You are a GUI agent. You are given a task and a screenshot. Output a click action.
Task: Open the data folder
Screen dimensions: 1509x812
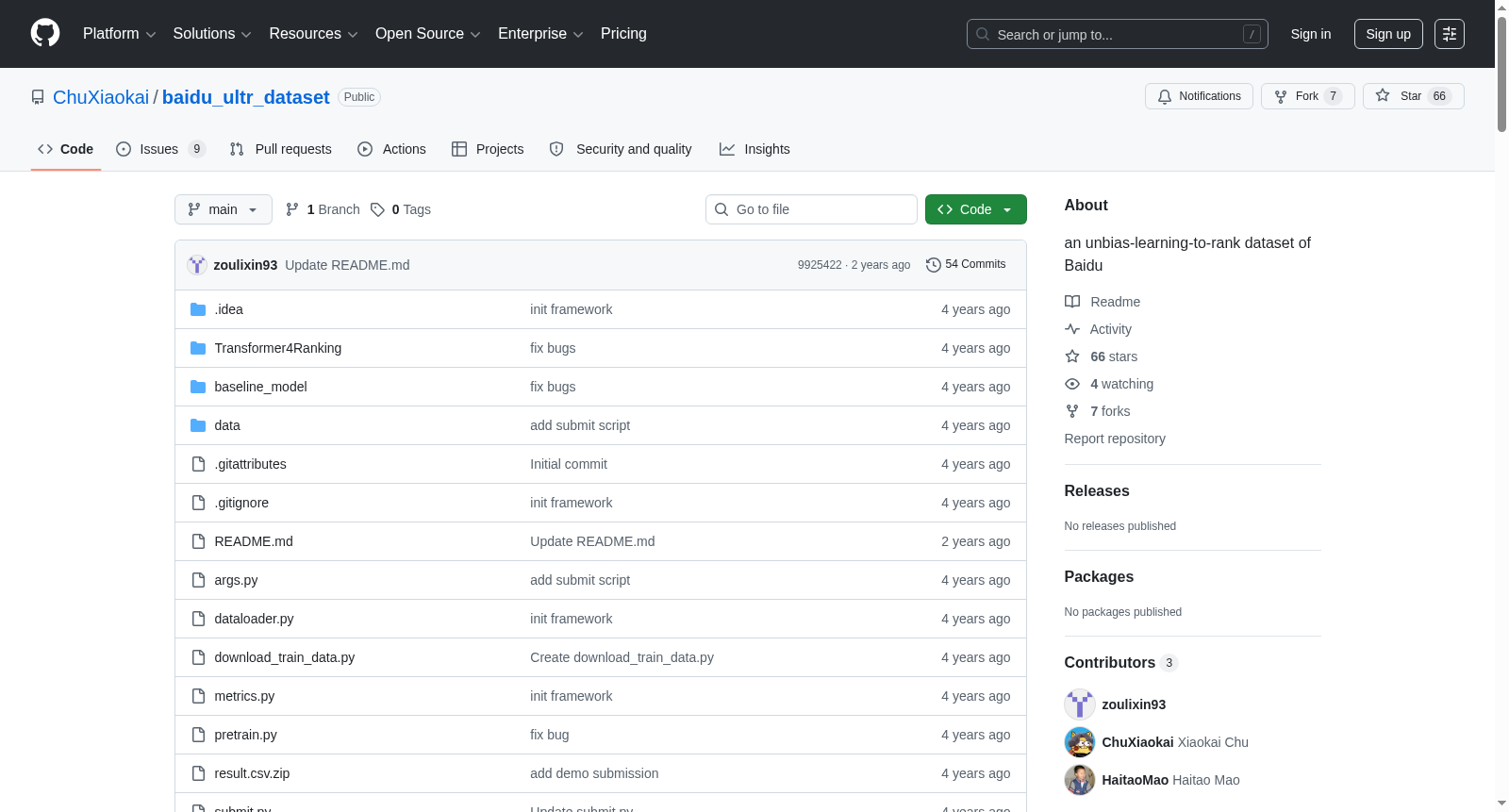coord(227,425)
